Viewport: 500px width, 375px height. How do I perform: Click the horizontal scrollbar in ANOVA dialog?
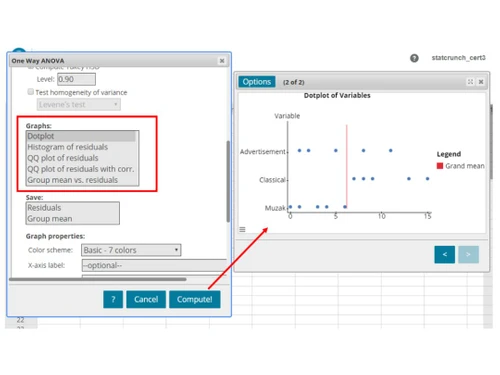pos(98,279)
